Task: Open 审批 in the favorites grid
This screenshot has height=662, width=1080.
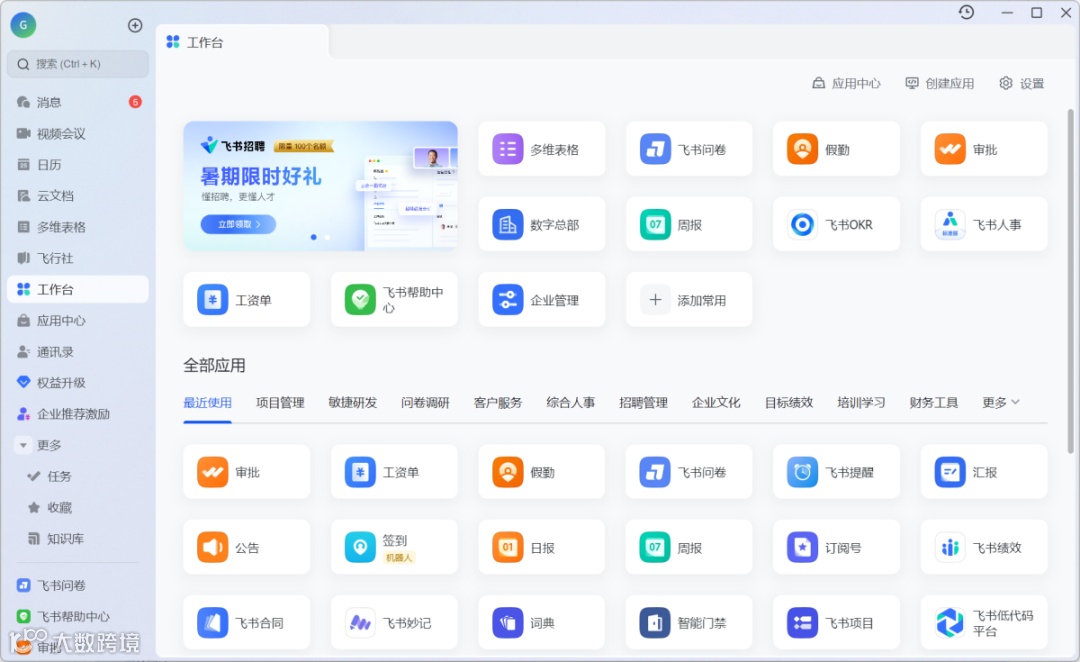Action: pos(984,149)
